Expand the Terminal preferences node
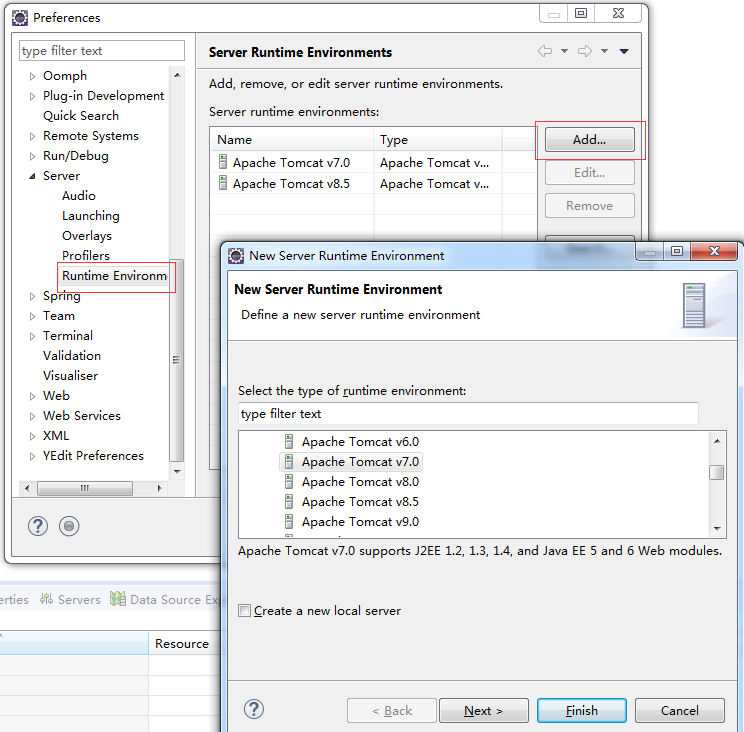Image resolution: width=744 pixels, height=732 pixels. (32, 336)
